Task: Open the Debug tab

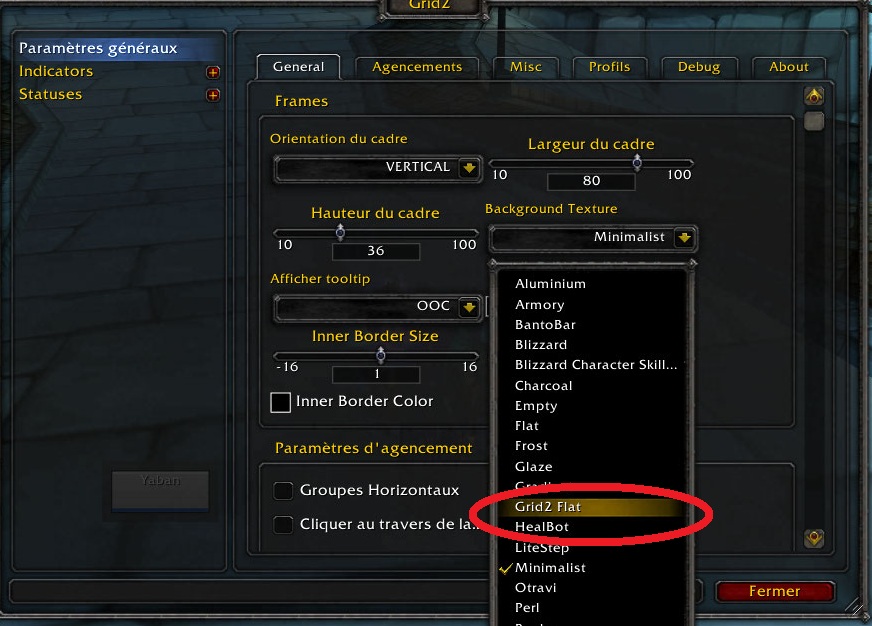Action: 699,67
